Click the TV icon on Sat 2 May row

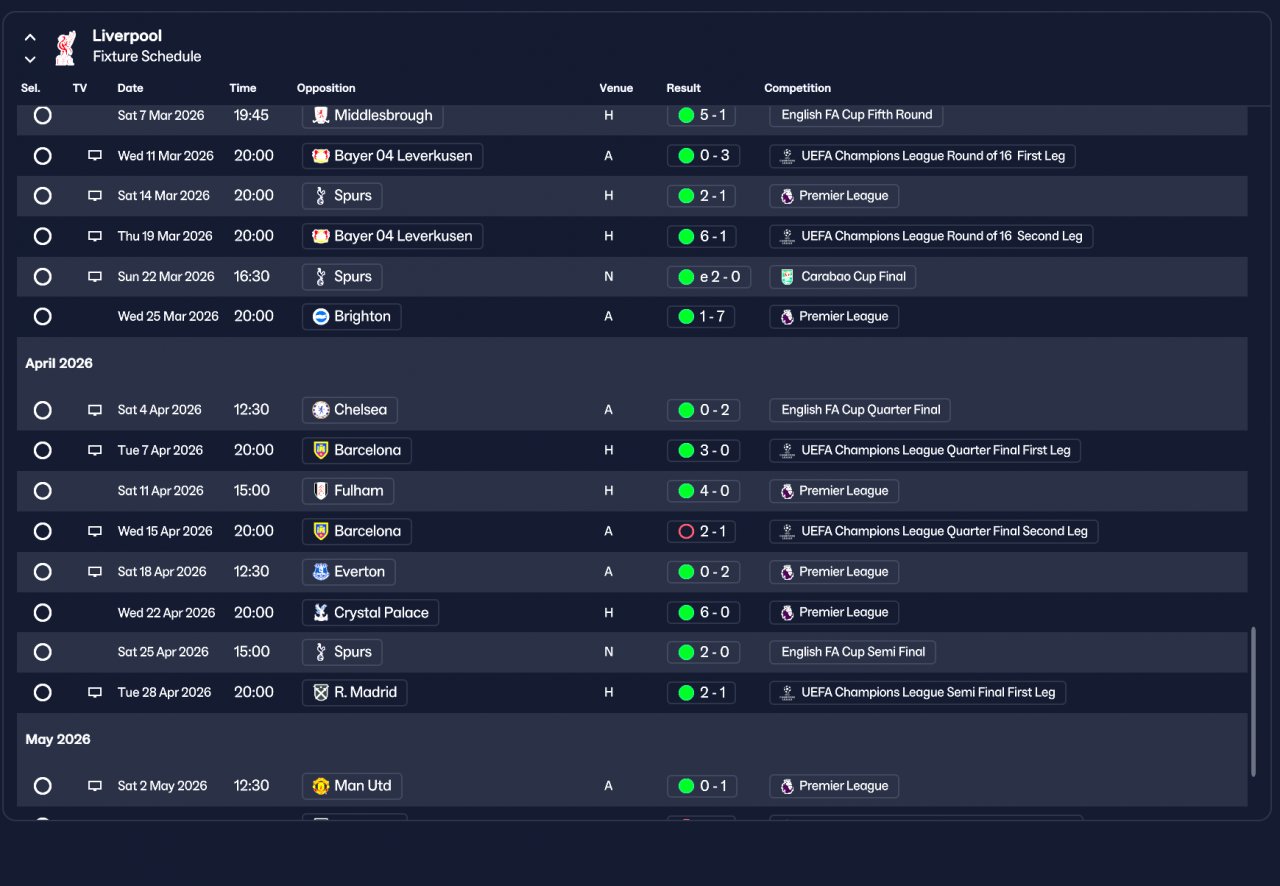95,786
